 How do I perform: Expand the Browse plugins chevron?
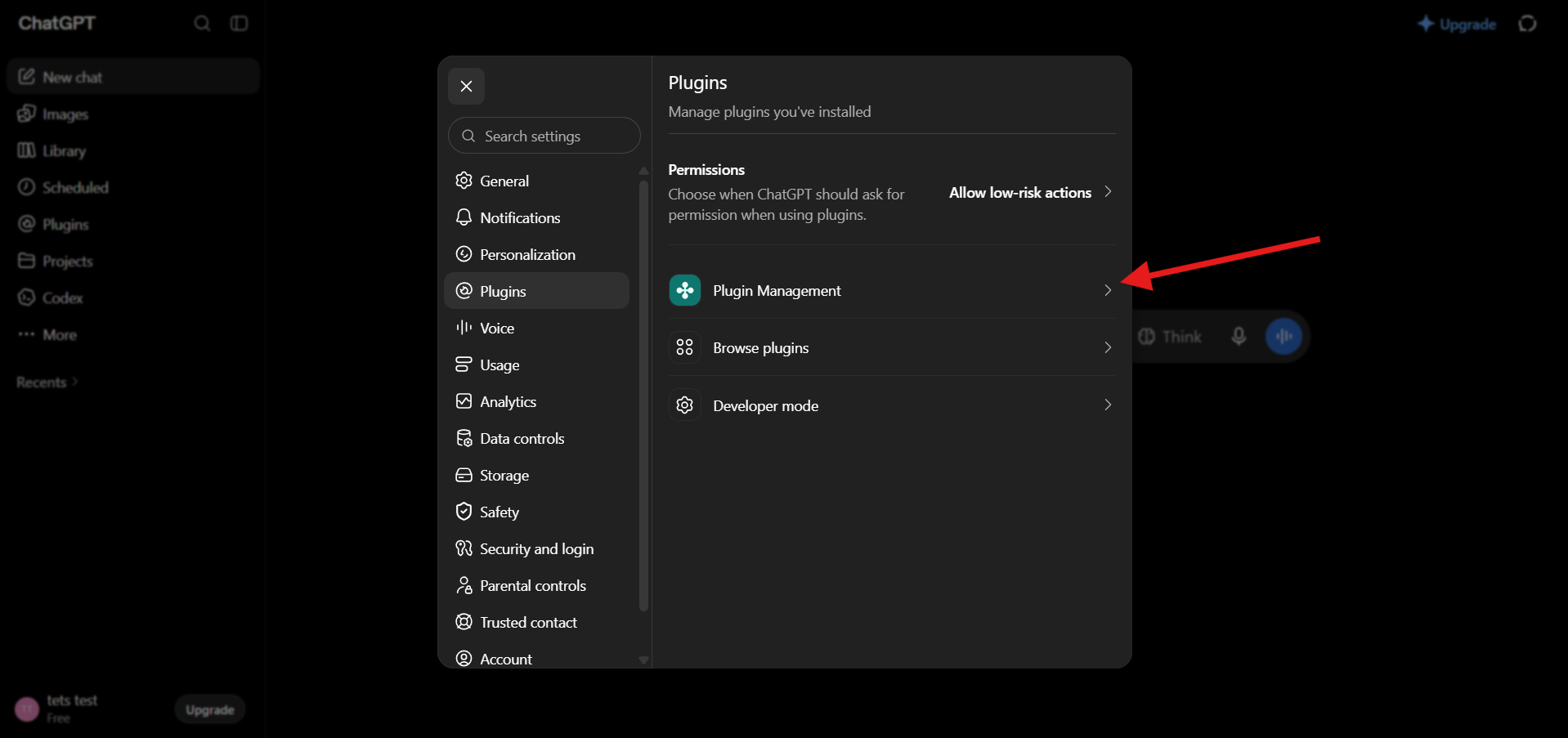[x=1108, y=347]
